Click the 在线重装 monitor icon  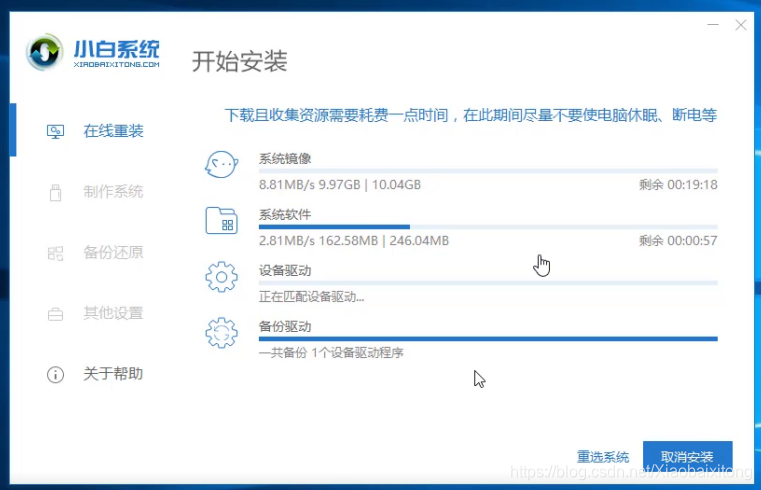point(55,131)
